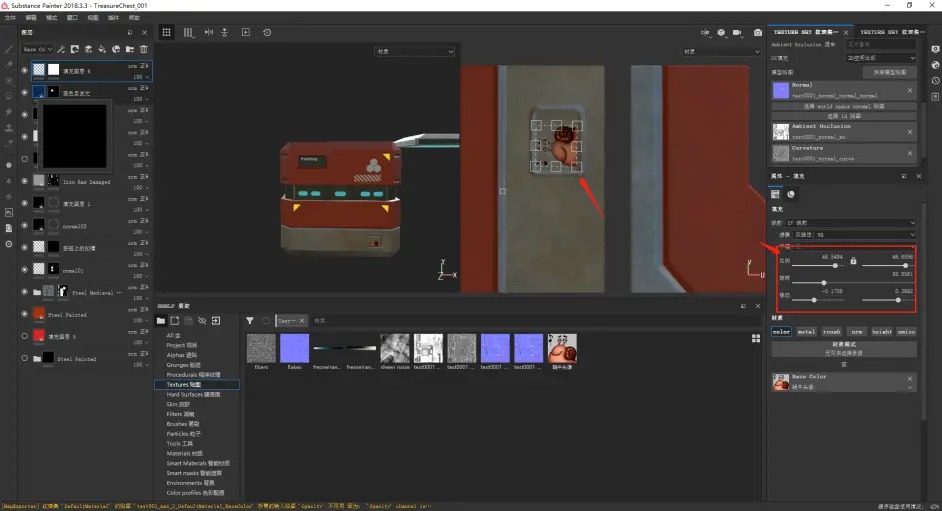
Task: Select Smart Materials category in shelf
Action: pos(198,463)
